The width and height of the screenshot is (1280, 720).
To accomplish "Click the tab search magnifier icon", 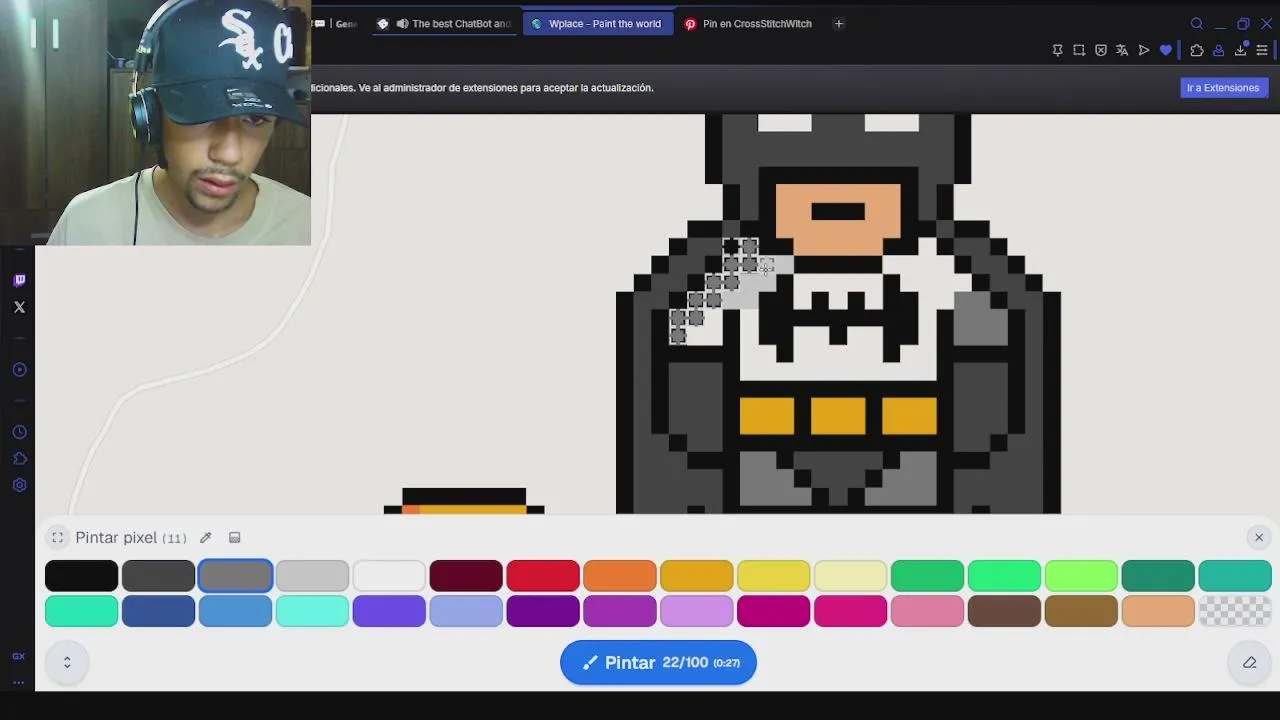I will pos(1197,24).
